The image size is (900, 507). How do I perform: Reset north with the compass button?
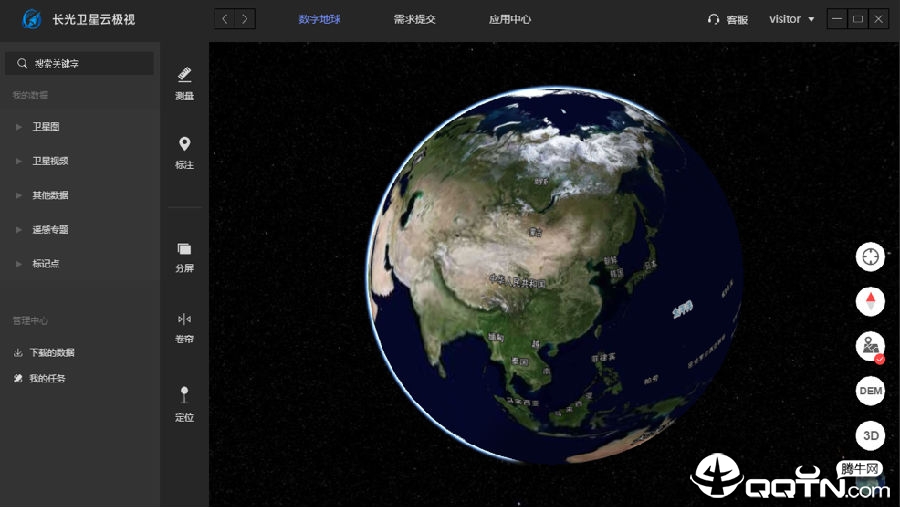click(870, 300)
